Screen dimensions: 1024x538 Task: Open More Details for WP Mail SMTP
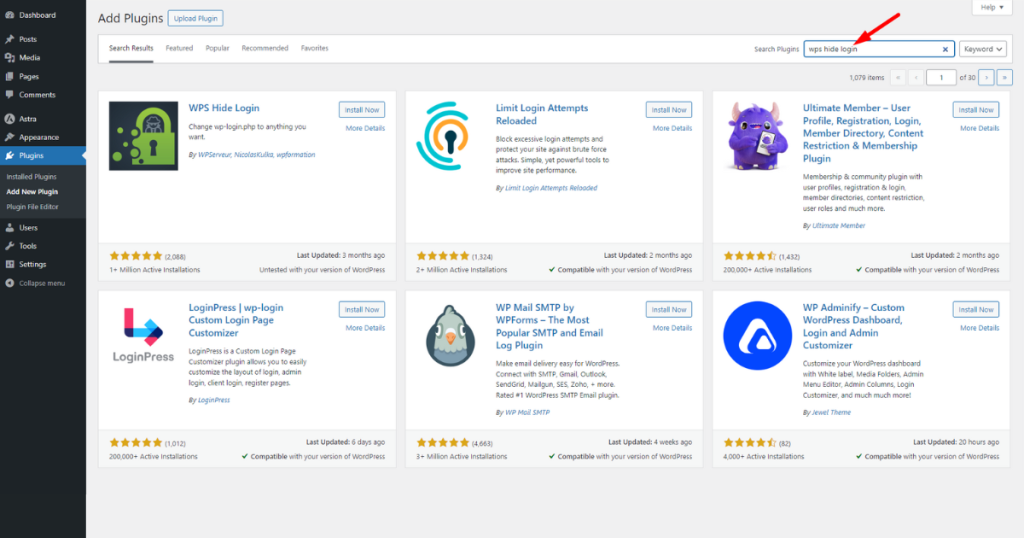[672, 328]
